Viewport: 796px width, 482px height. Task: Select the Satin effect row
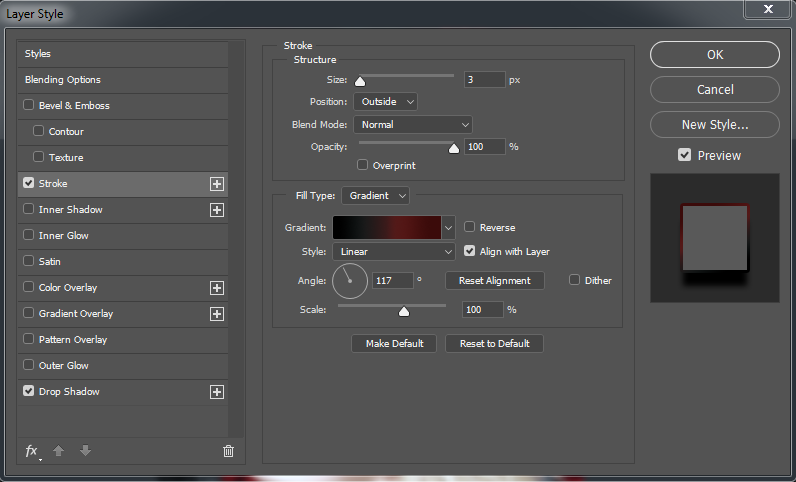tap(123, 262)
